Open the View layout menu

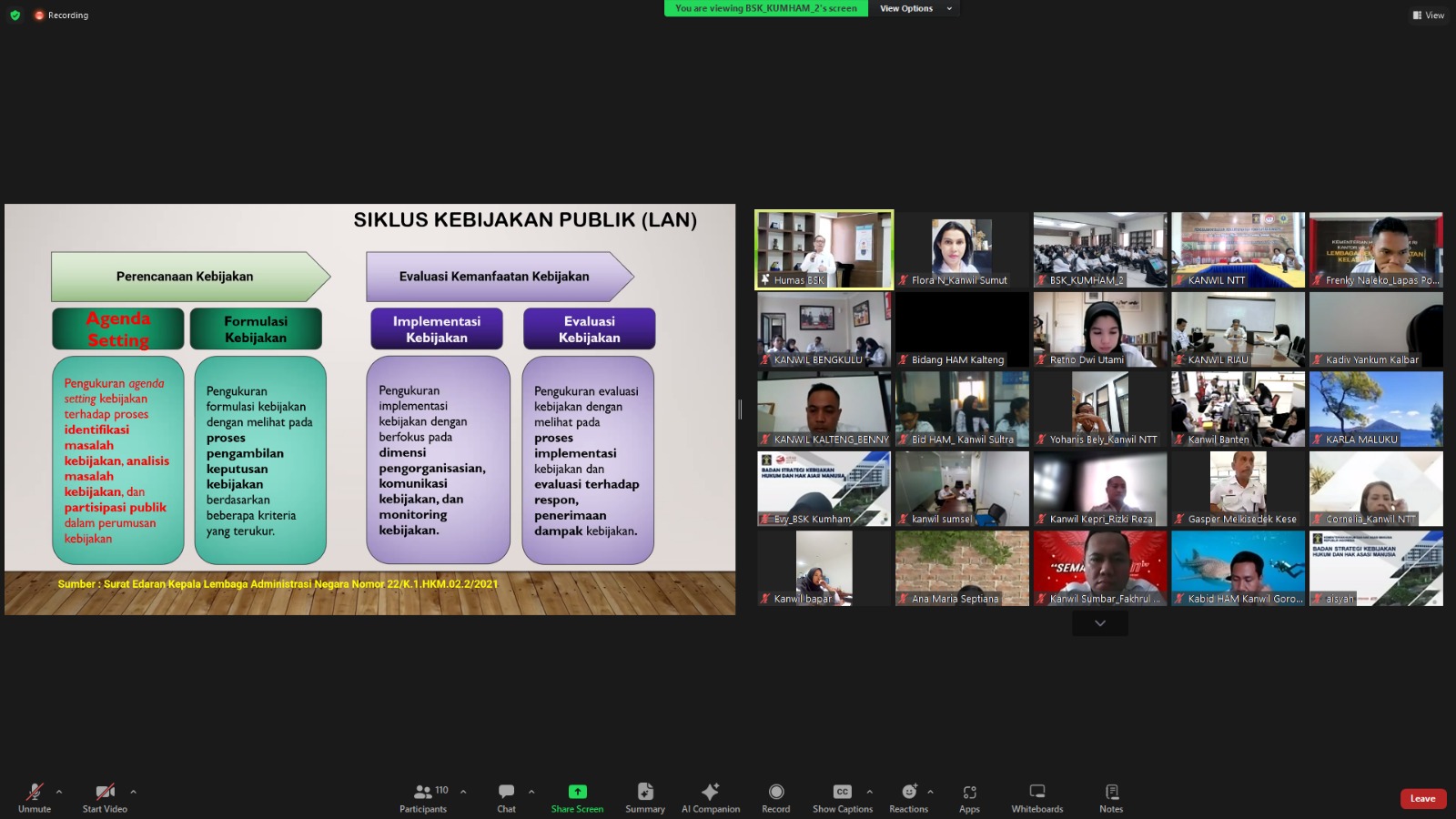[1428, 15]
